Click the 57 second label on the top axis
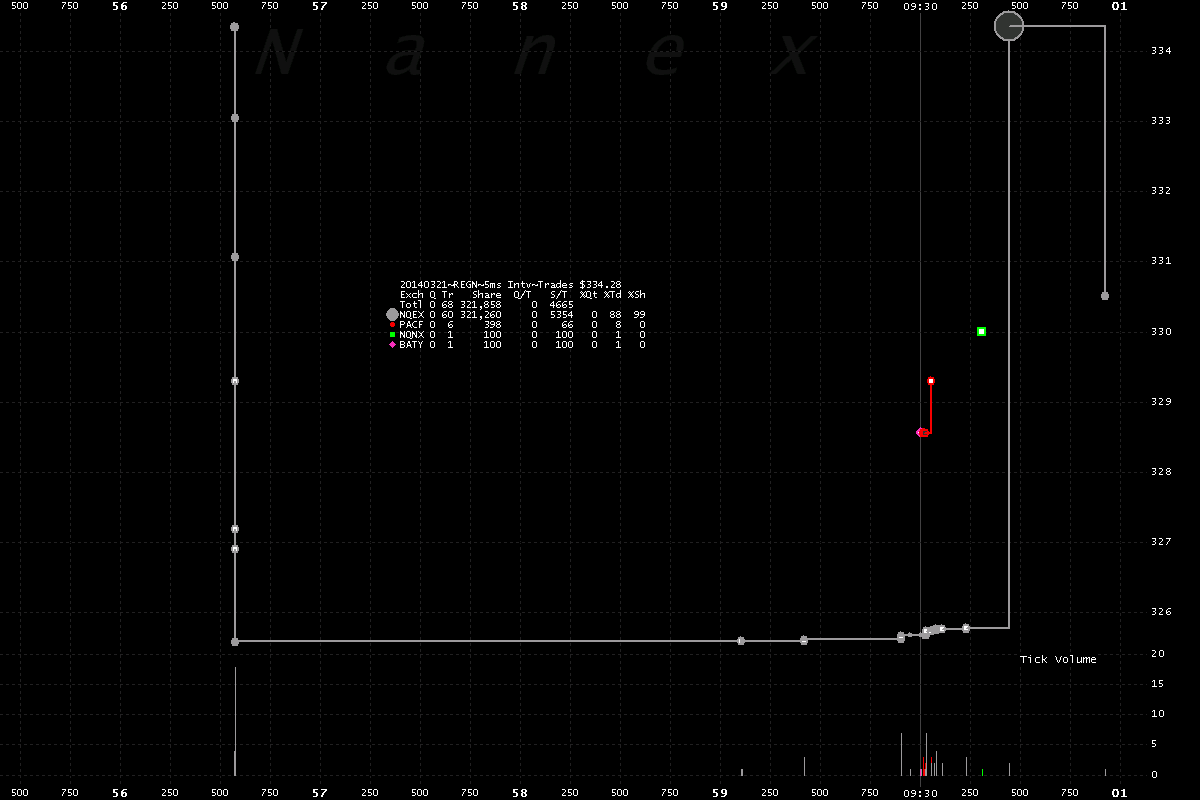This screenshot has height=800, width=1200. click(320, 6)
